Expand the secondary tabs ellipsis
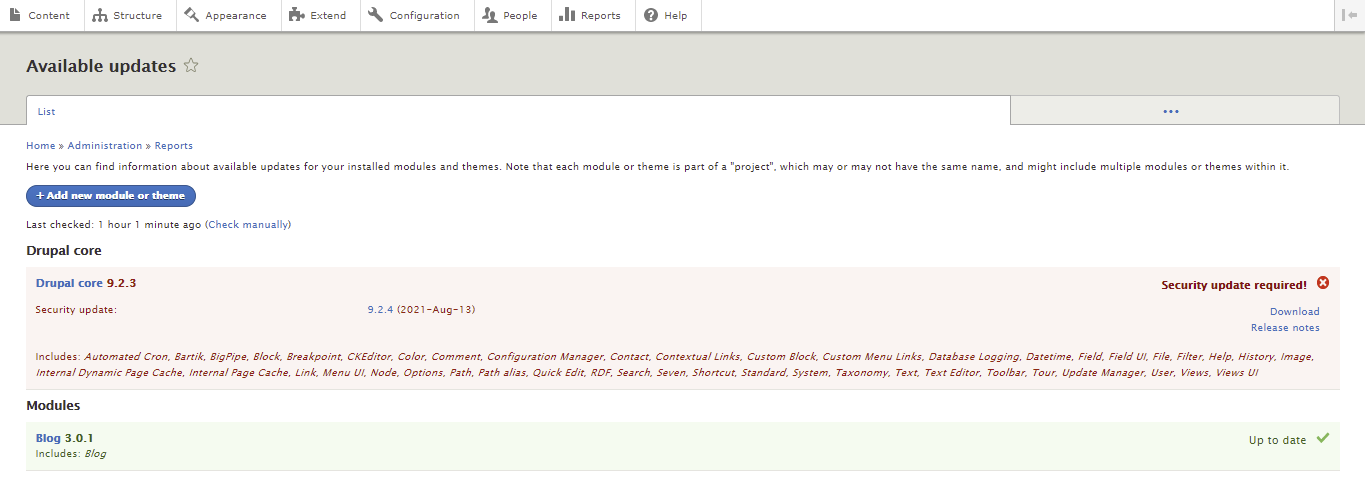 [x=1171, y=111]
